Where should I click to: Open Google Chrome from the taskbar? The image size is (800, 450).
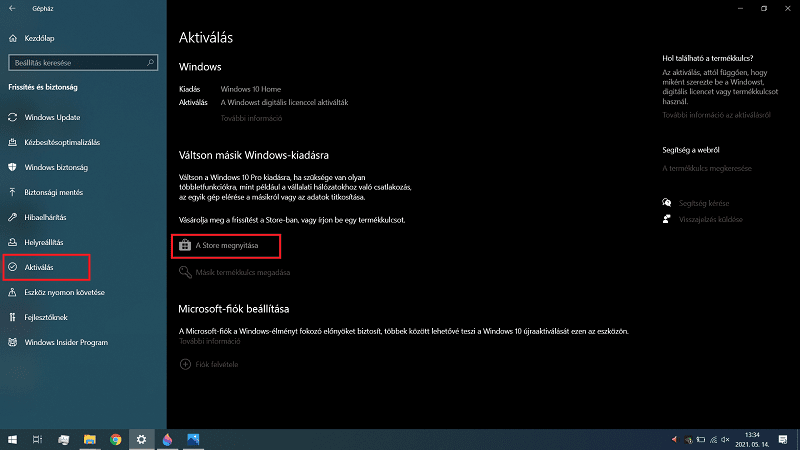[116, 439]
